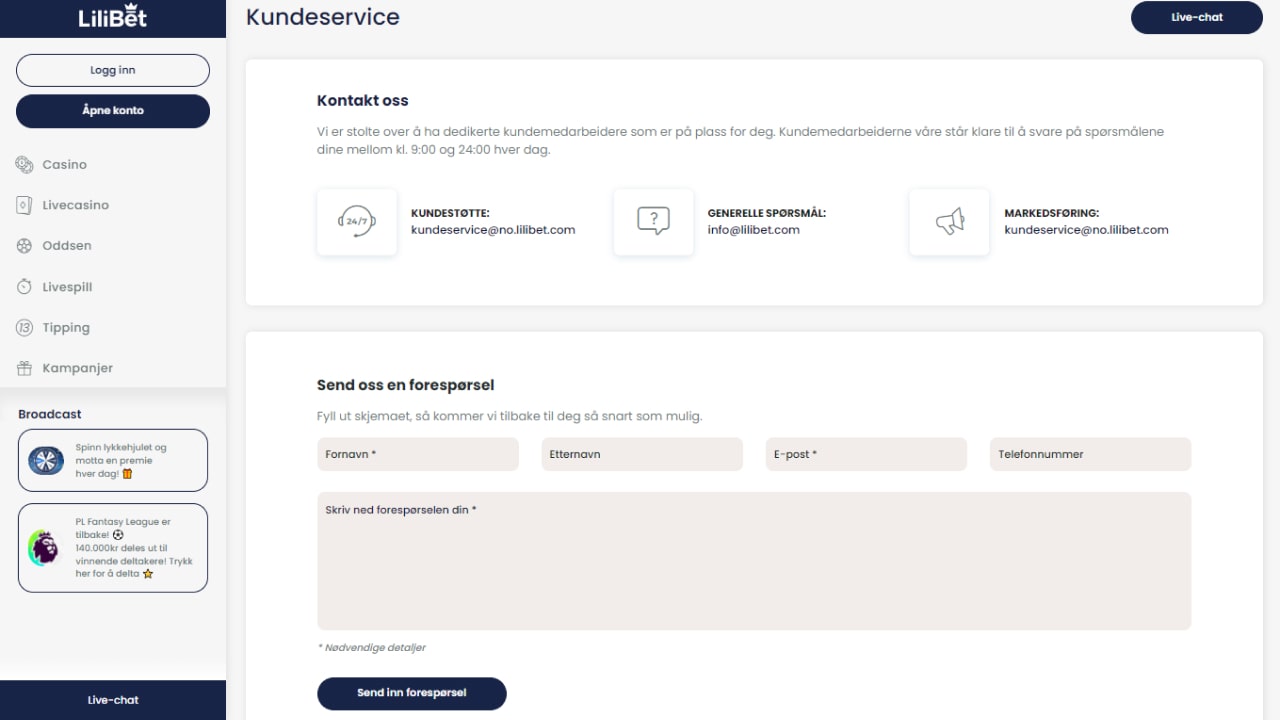This screenshot has width=1280, height=720.
Task: Open the PL Fantasy League broadcast card
Action: 113,548
